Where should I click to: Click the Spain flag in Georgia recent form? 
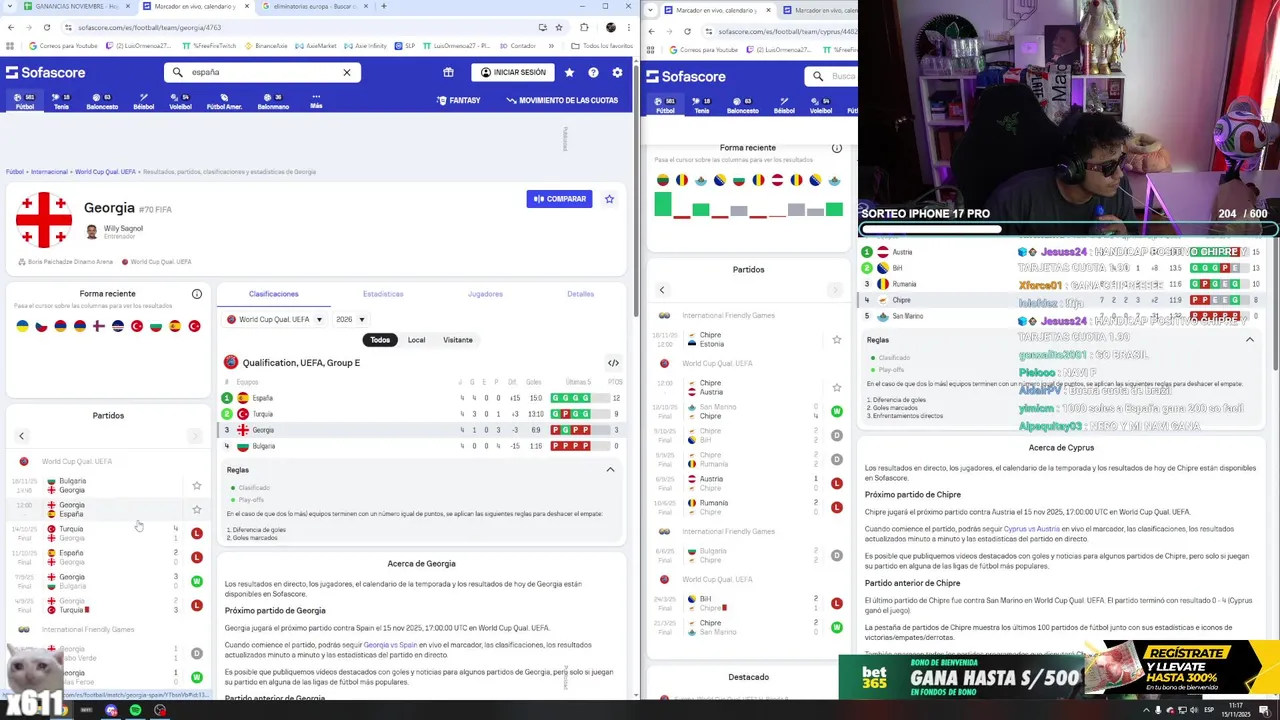[175, 326]
